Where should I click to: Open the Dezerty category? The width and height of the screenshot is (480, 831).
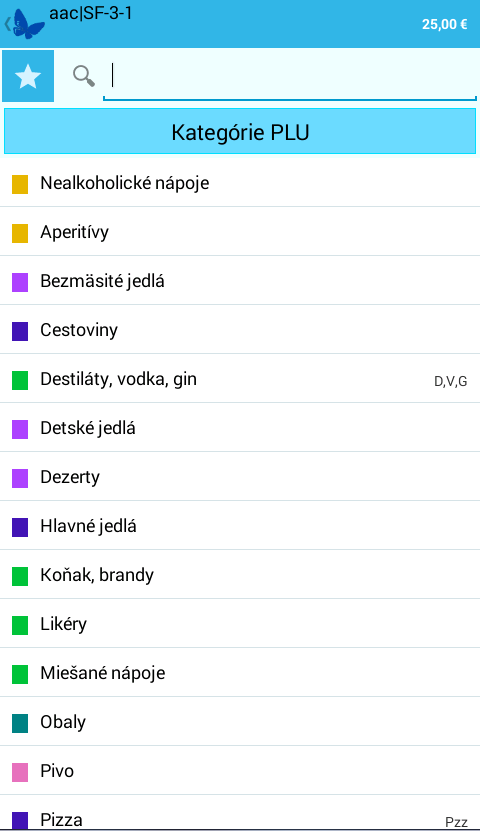pos(240,477)
